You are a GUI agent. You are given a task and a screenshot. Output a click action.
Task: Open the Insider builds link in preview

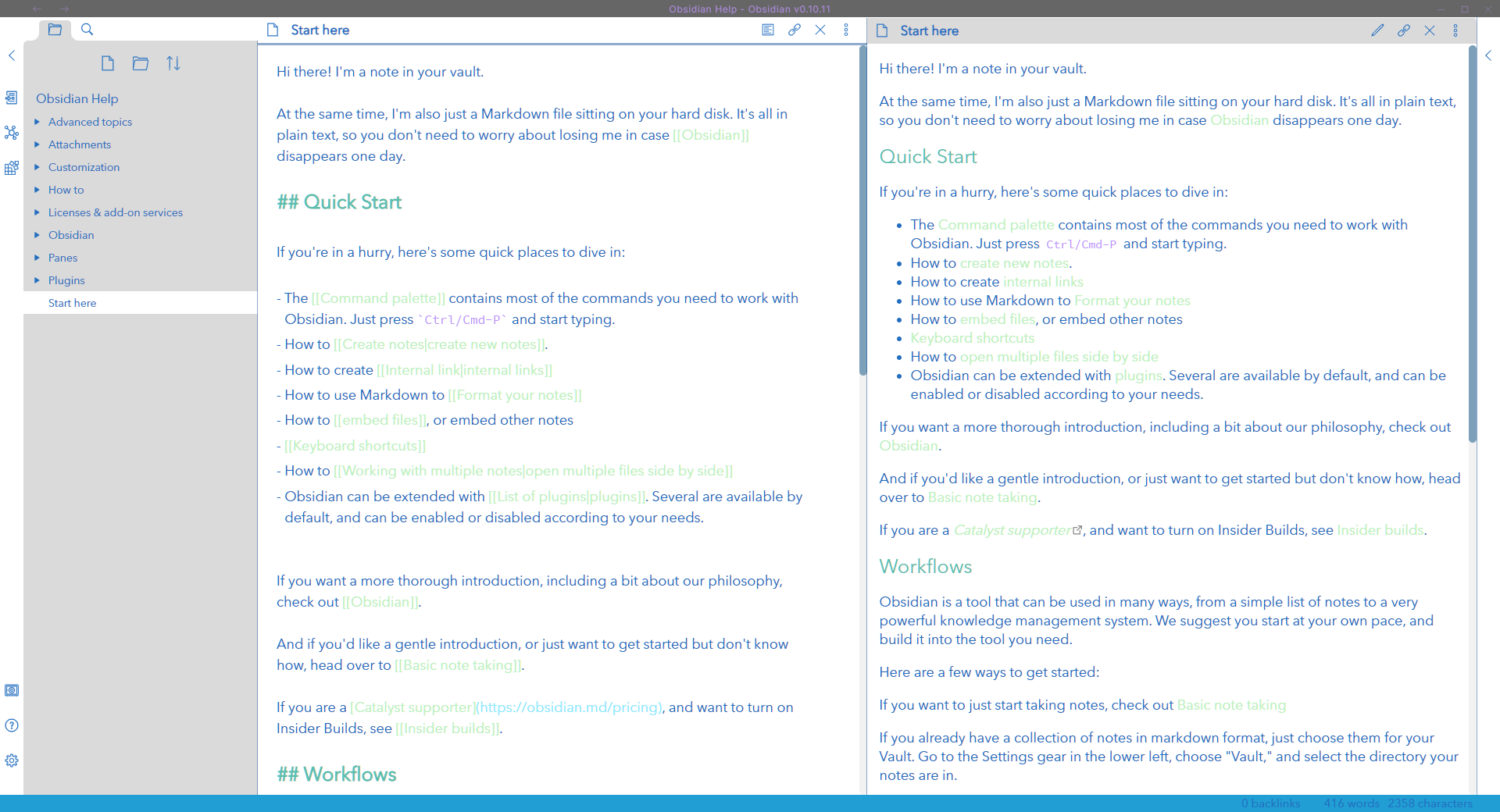coord(1380,530)
